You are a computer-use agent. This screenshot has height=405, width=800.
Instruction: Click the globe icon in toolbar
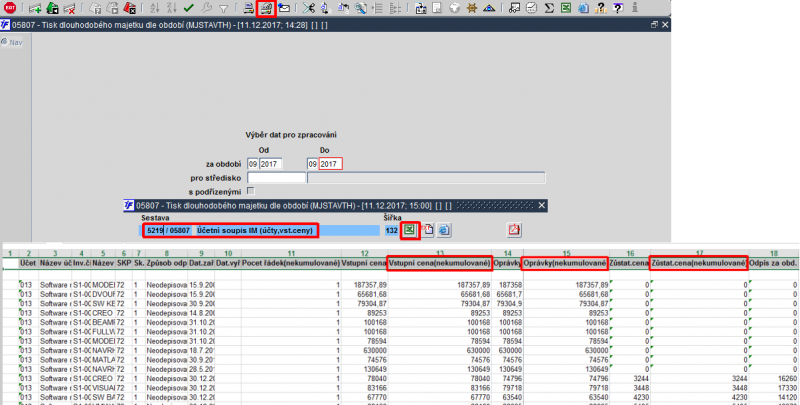[x=454, y=8]
